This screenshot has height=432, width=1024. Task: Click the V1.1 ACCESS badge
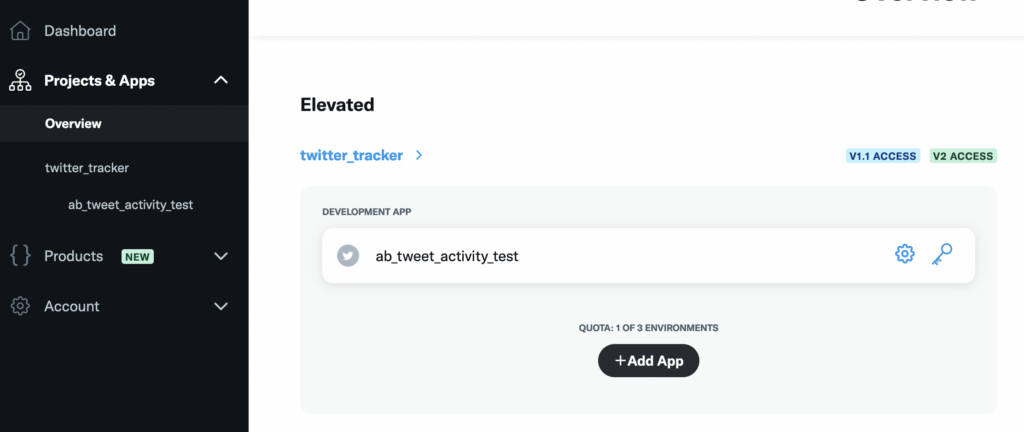coord(882,156)
